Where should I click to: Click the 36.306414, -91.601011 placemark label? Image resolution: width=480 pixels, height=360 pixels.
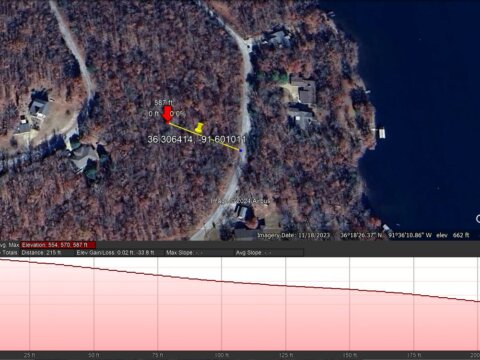(197, 139)
